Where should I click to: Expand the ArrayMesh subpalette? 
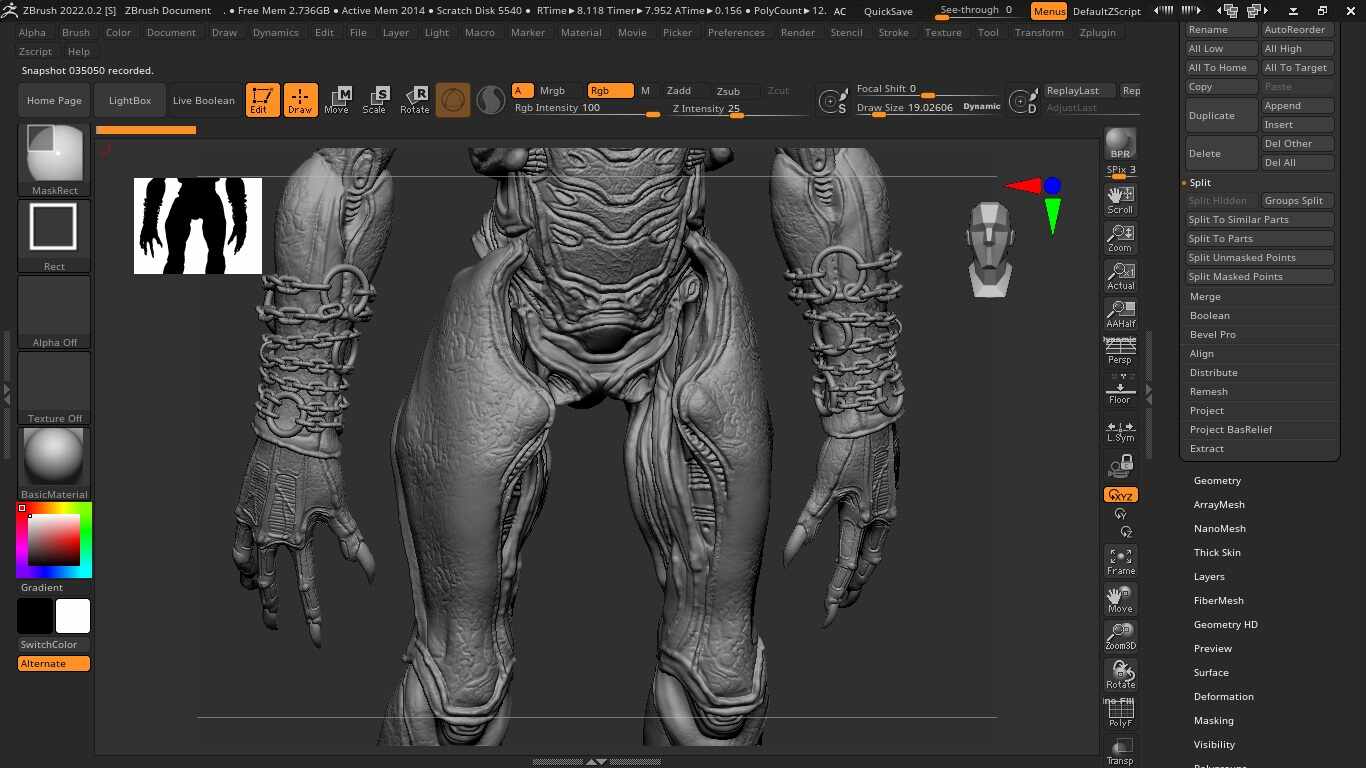click(1219, 504)
